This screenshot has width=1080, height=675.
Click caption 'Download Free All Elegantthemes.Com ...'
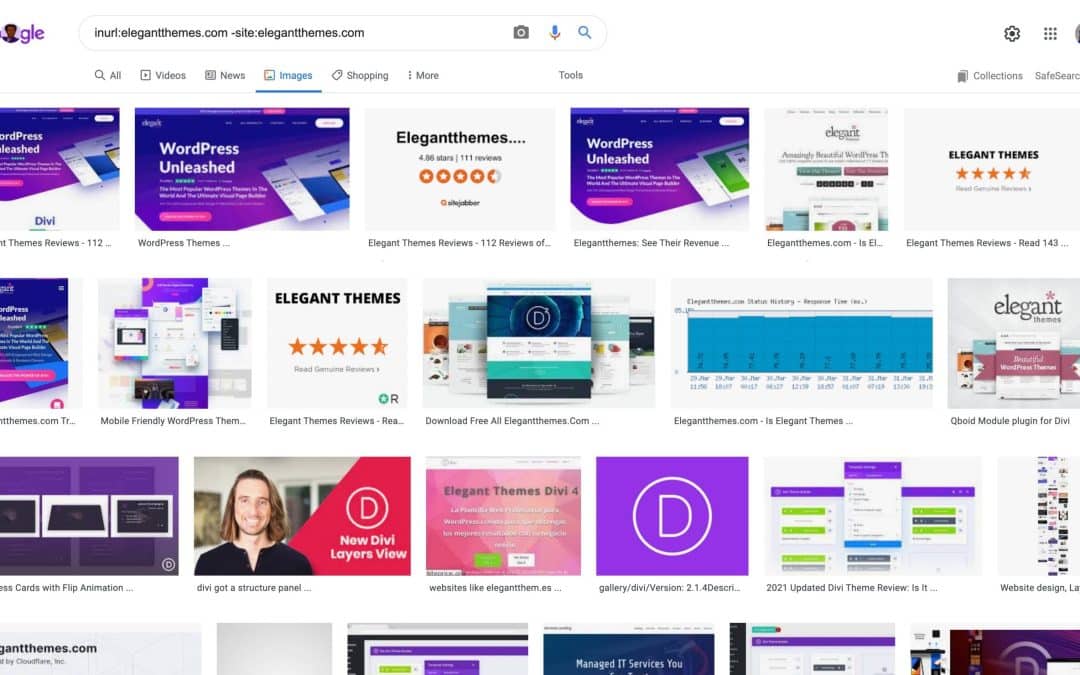(512, 421)
